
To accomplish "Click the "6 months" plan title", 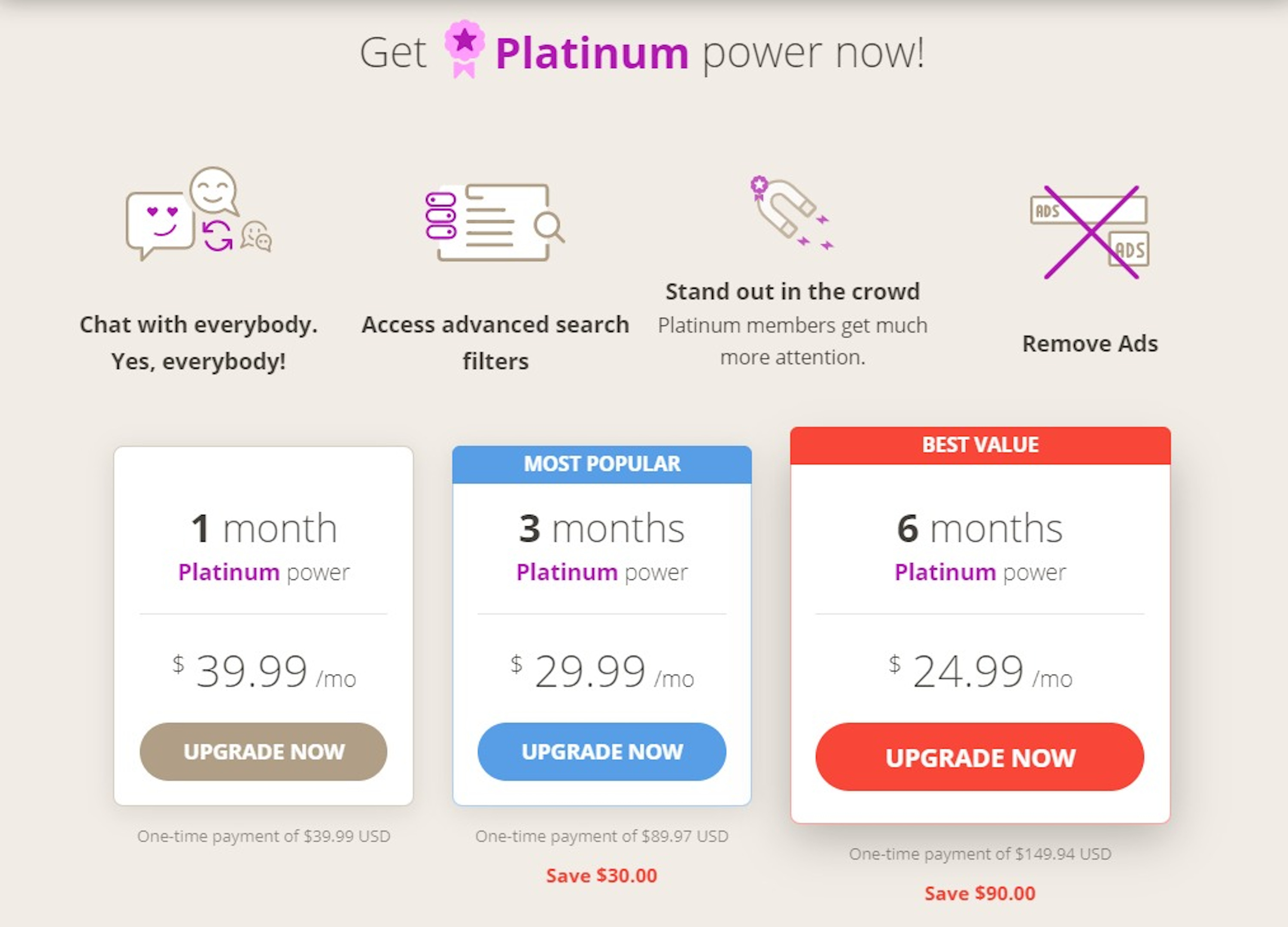I will click(980, 528).
